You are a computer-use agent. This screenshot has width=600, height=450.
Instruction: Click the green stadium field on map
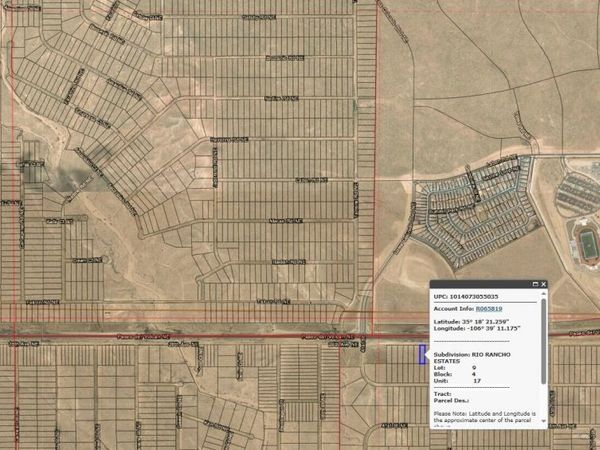pos(588,245)
